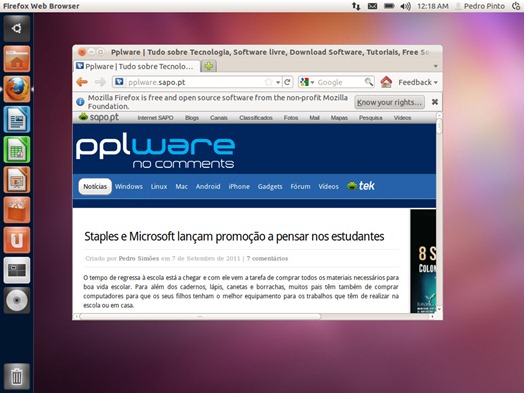Image resolution: width=524 pixels, height=393 pixels.
Task: Click the Firefox forward arrow
Action: coord(100,82)
